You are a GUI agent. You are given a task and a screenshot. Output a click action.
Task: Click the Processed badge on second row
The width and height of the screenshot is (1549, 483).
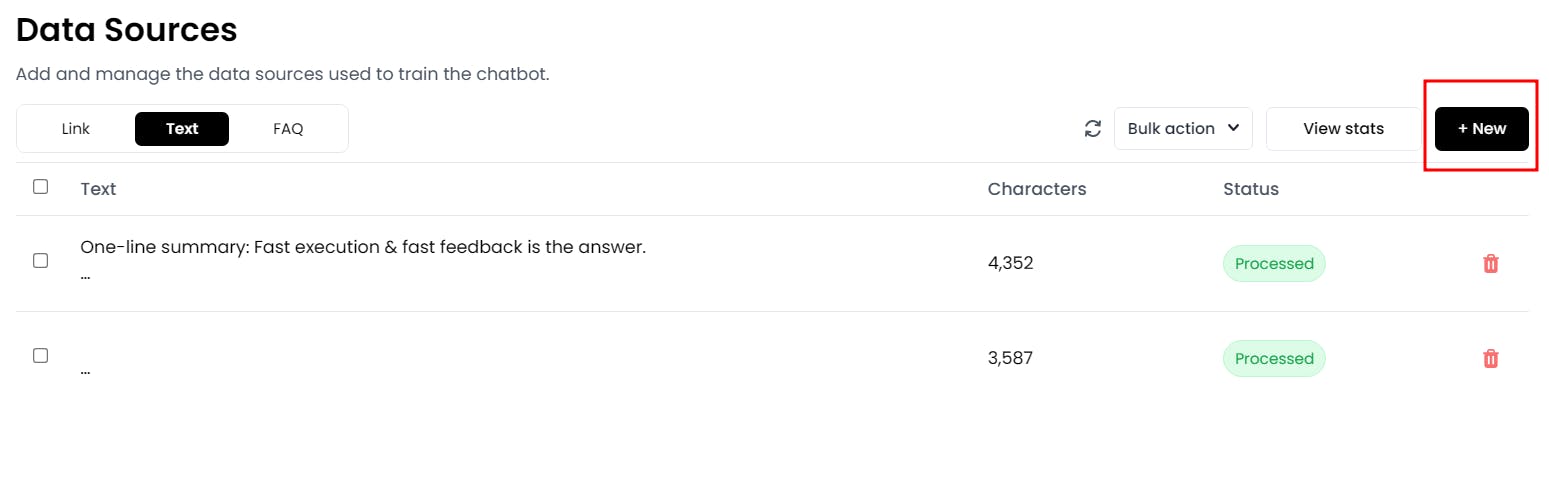[x=1274, y=359]
